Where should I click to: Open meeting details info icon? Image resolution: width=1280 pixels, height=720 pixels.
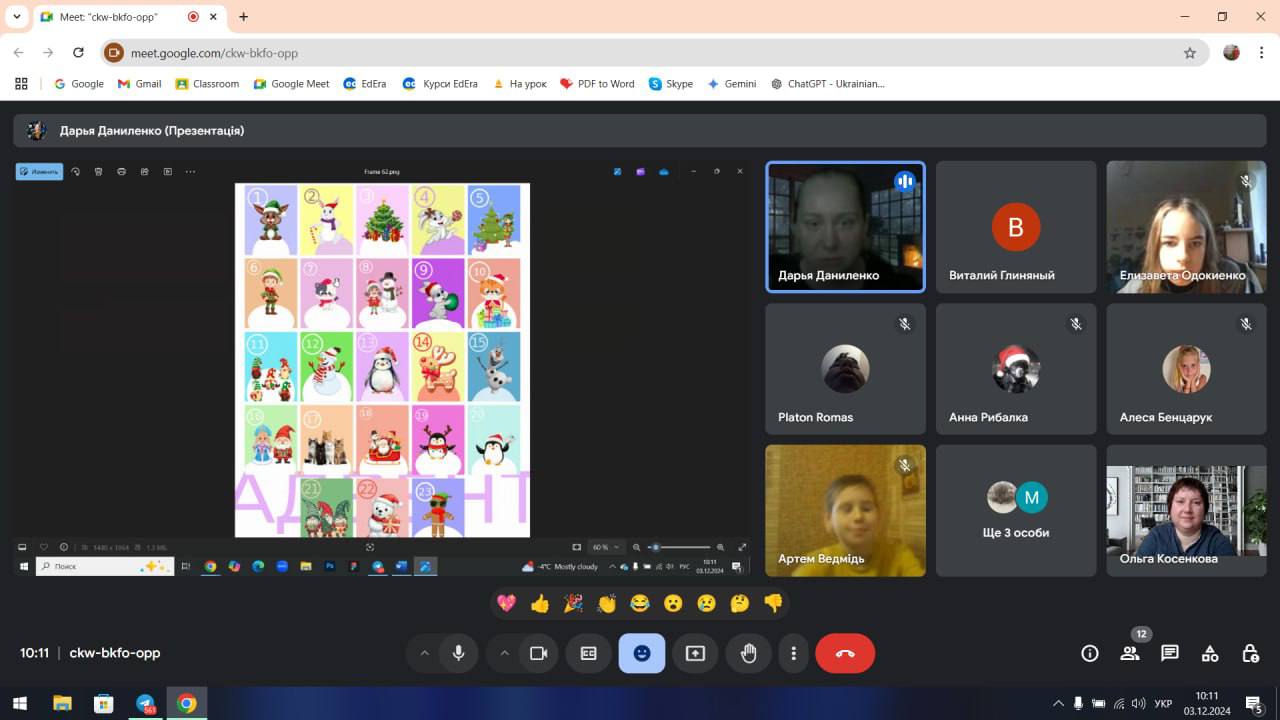pyautogui.click(x=1090, y=653)
